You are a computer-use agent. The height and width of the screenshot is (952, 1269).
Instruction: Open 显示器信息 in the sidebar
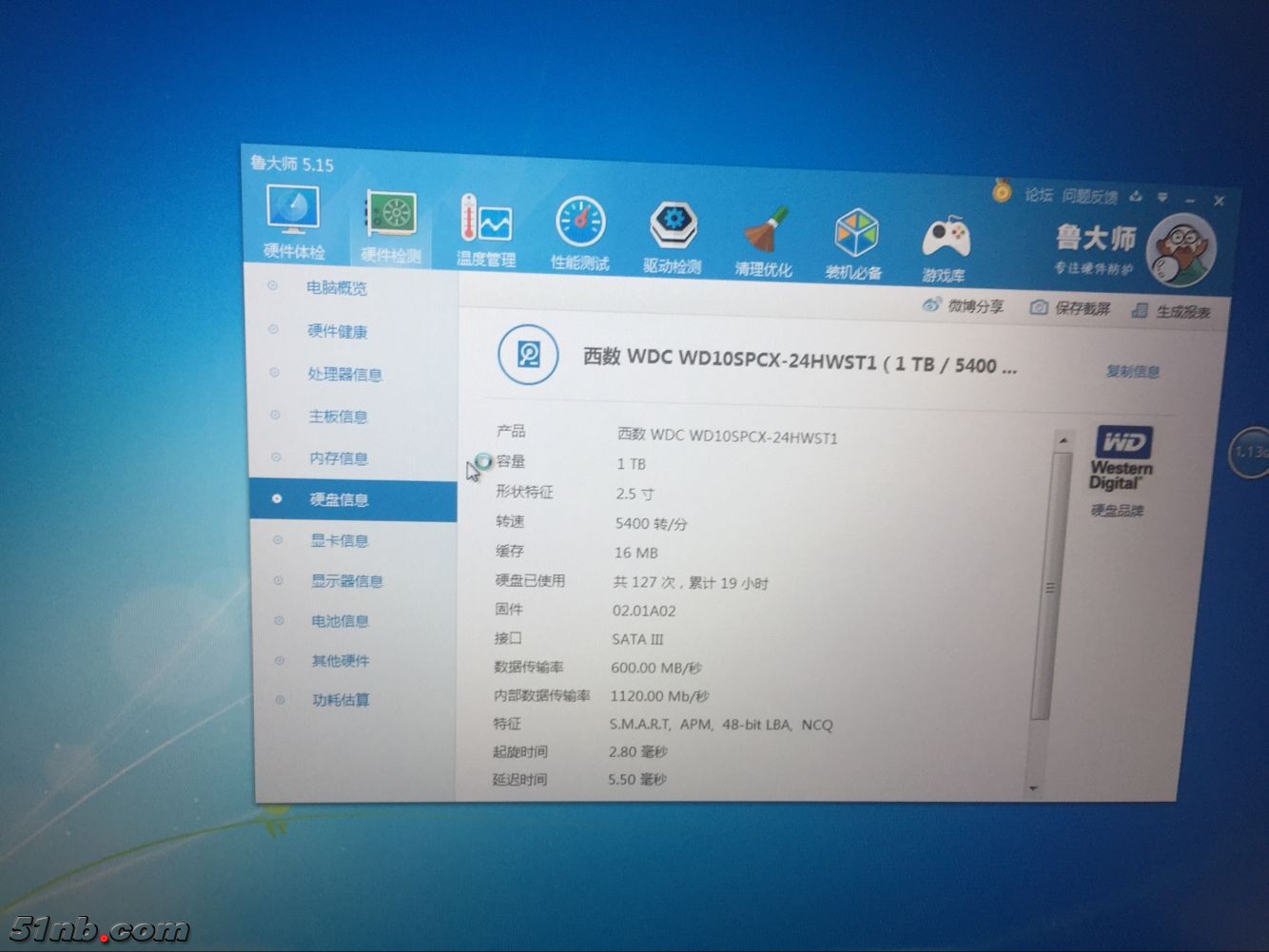coord(347,580)
